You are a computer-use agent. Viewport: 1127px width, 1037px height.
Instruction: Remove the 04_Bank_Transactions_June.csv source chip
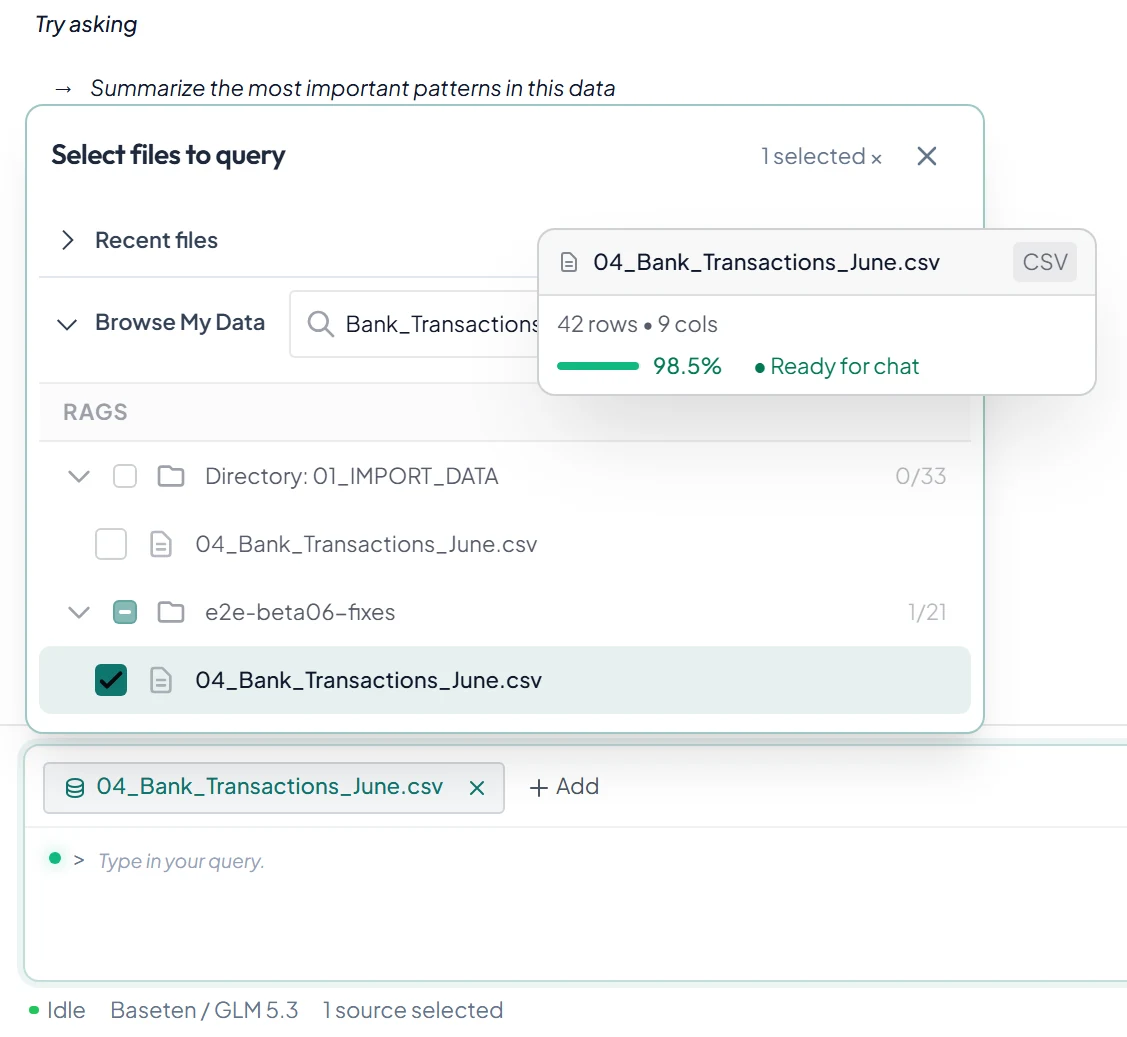[x=477, y=788]
